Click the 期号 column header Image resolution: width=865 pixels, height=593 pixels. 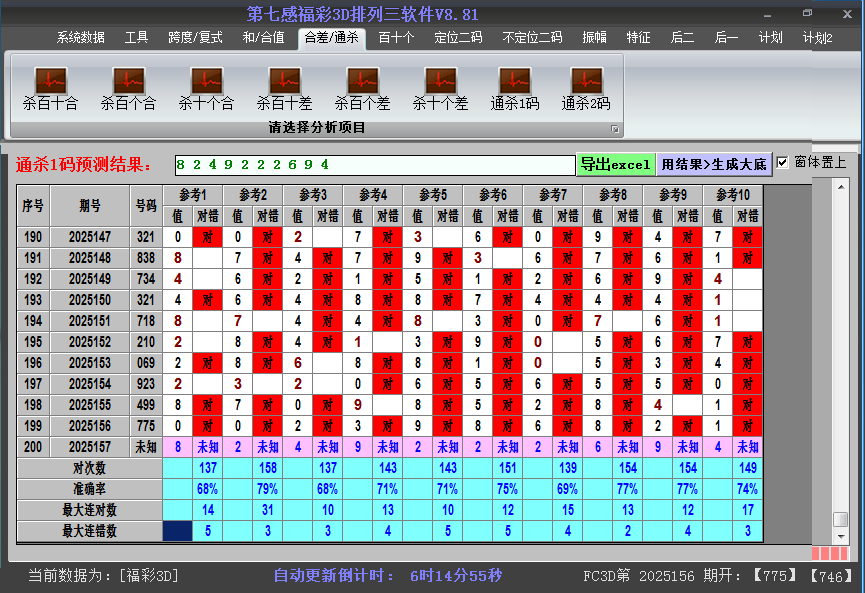click(90, 206)
